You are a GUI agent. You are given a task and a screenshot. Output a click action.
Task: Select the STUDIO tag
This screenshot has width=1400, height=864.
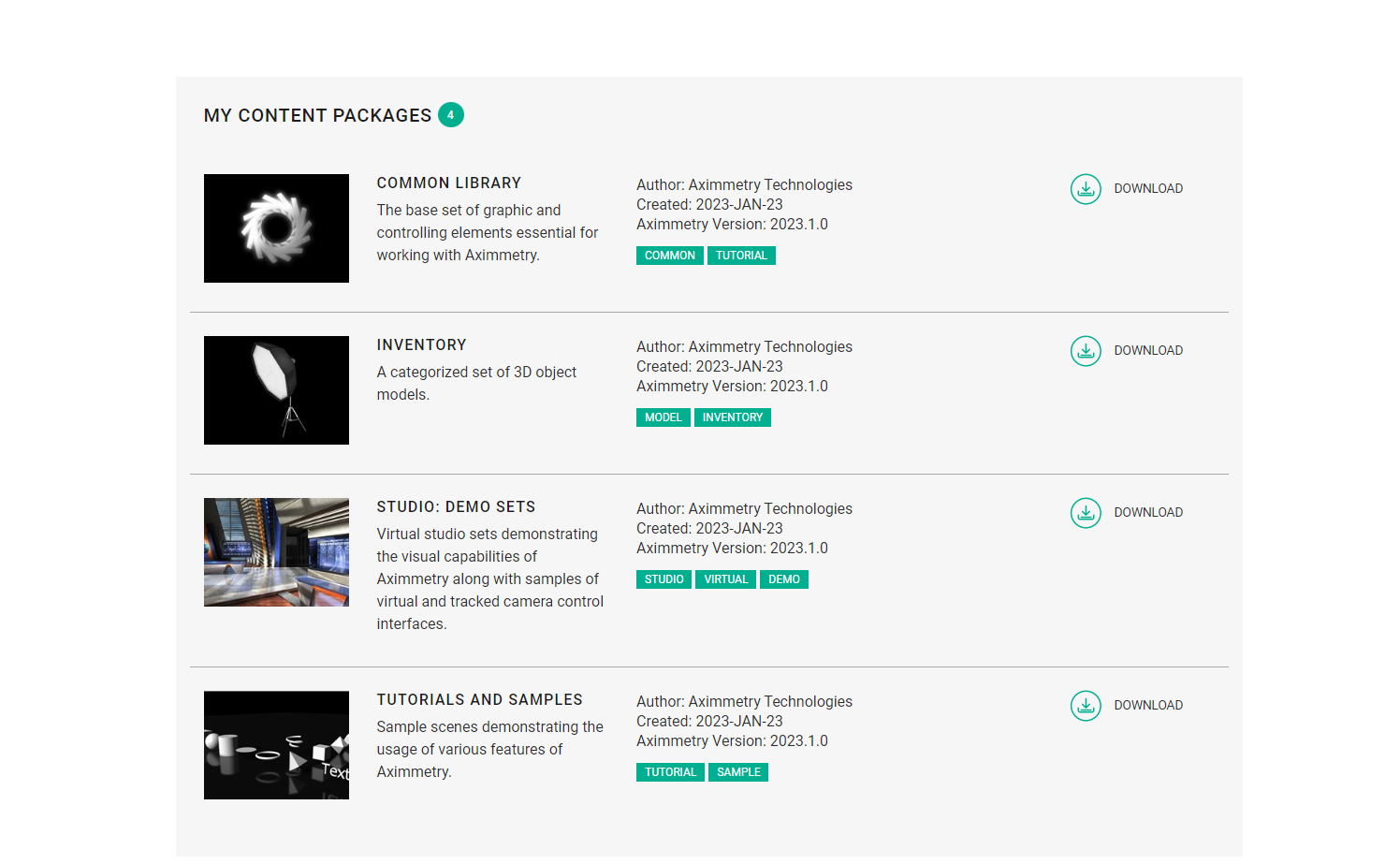(664, 579)
